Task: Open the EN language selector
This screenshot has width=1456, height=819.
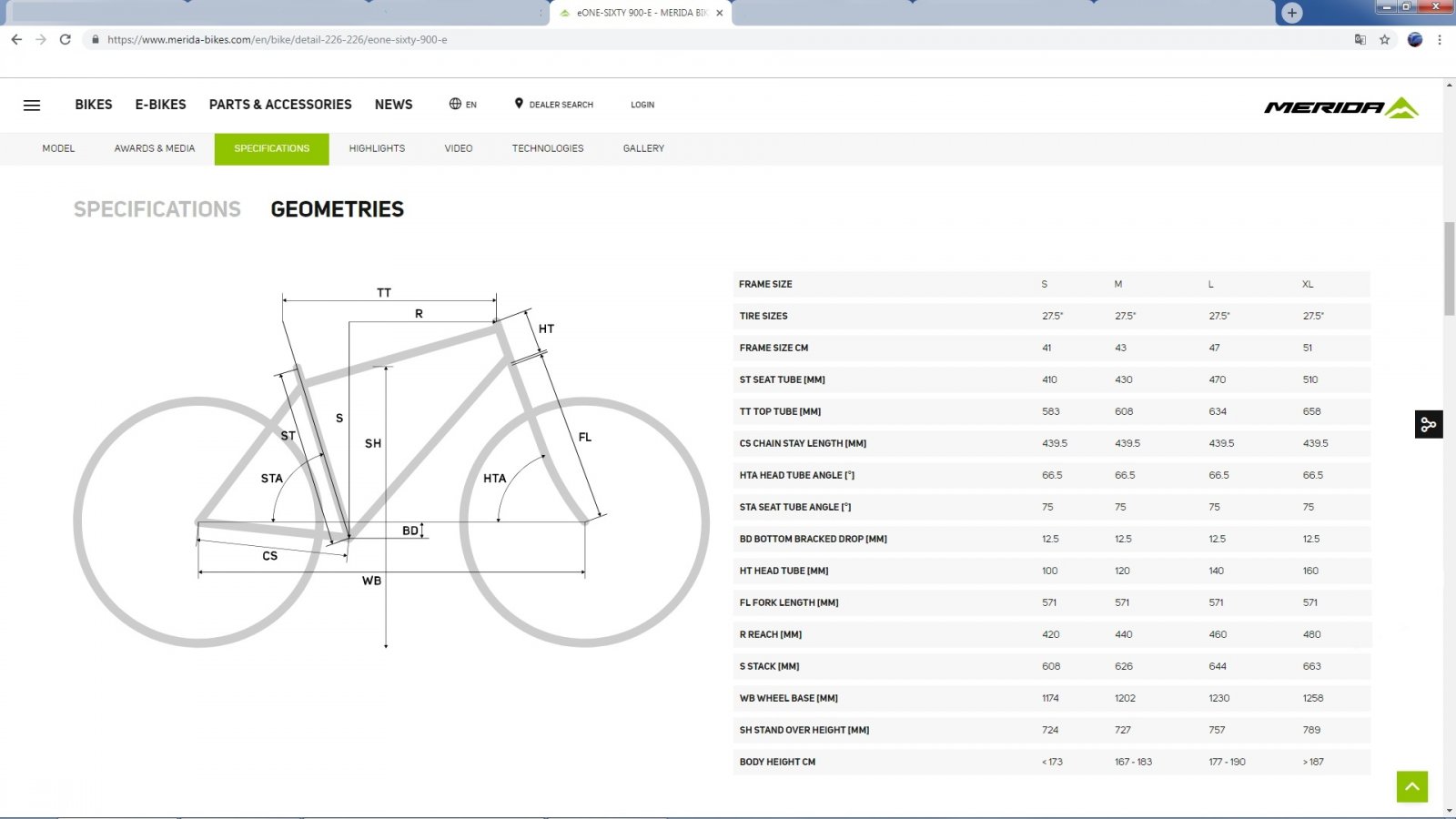Action: click(462, 105)
